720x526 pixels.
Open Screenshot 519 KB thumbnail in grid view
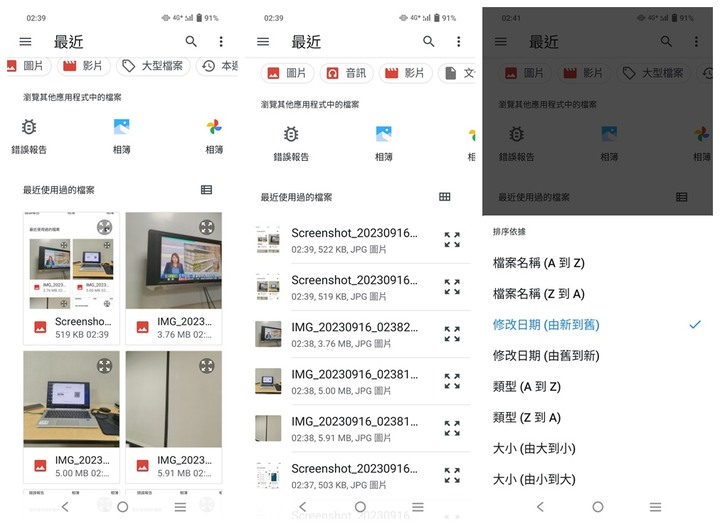[x=71, y=261]
